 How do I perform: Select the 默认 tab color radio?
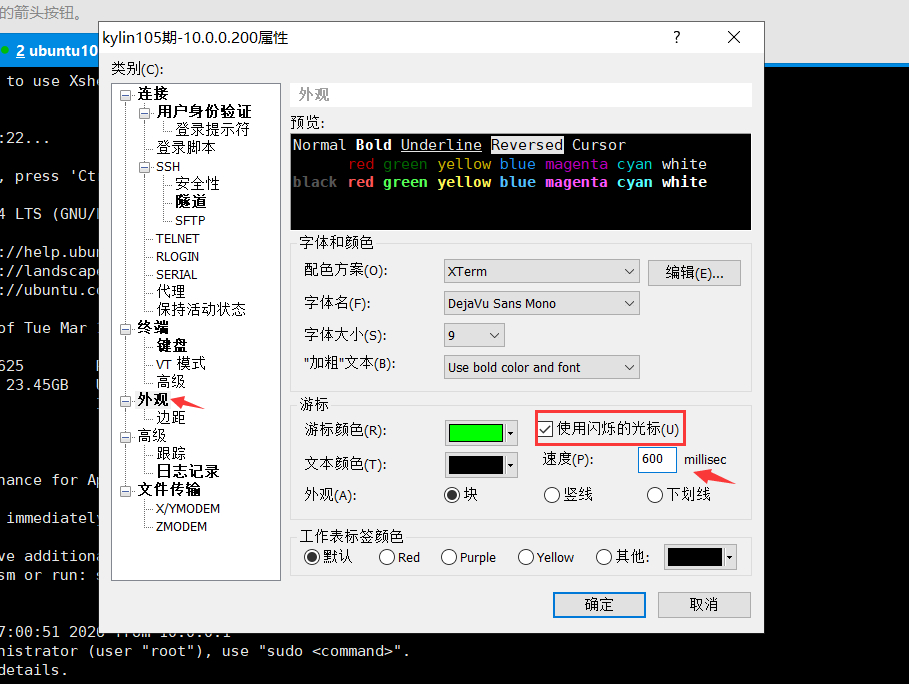[x=312, y=557]
